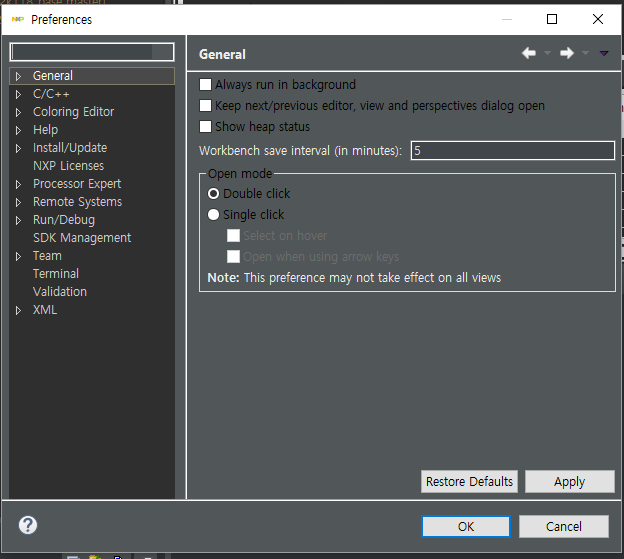Open Install/Update preferences page

[x=70, y=148]
